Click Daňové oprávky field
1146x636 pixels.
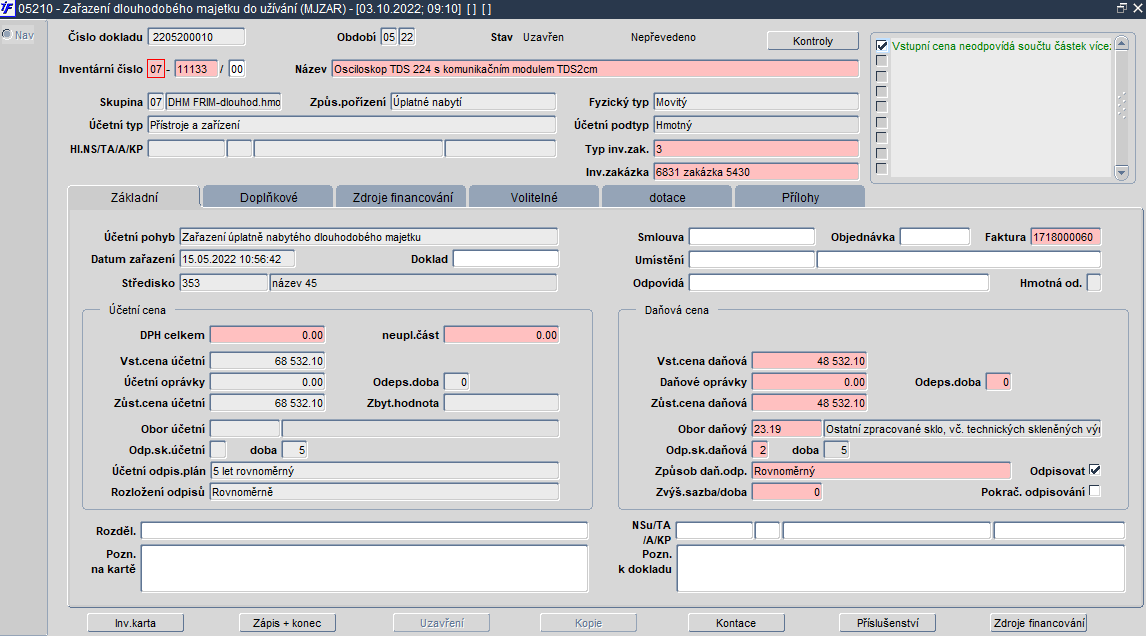[x=809, y=382]
